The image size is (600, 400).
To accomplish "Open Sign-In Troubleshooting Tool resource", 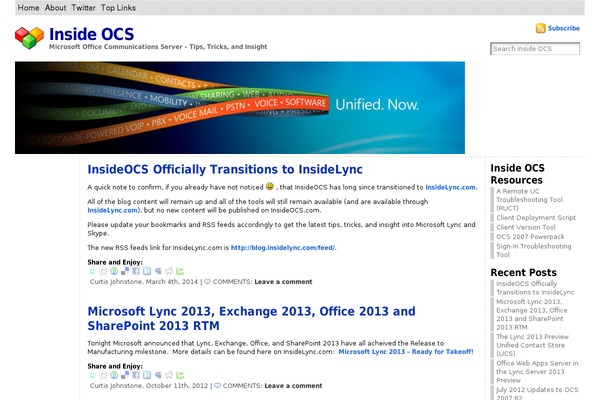I will pos(534,250).
